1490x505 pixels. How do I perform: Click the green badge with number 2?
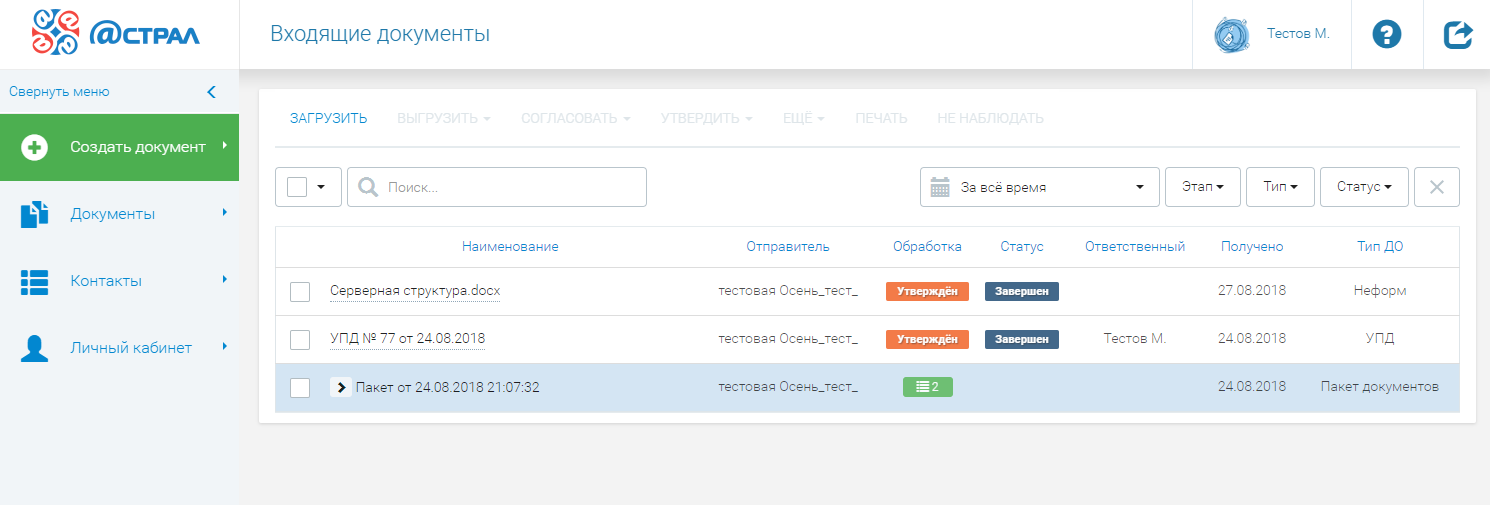pyautogui.click(x=928, y=387)
